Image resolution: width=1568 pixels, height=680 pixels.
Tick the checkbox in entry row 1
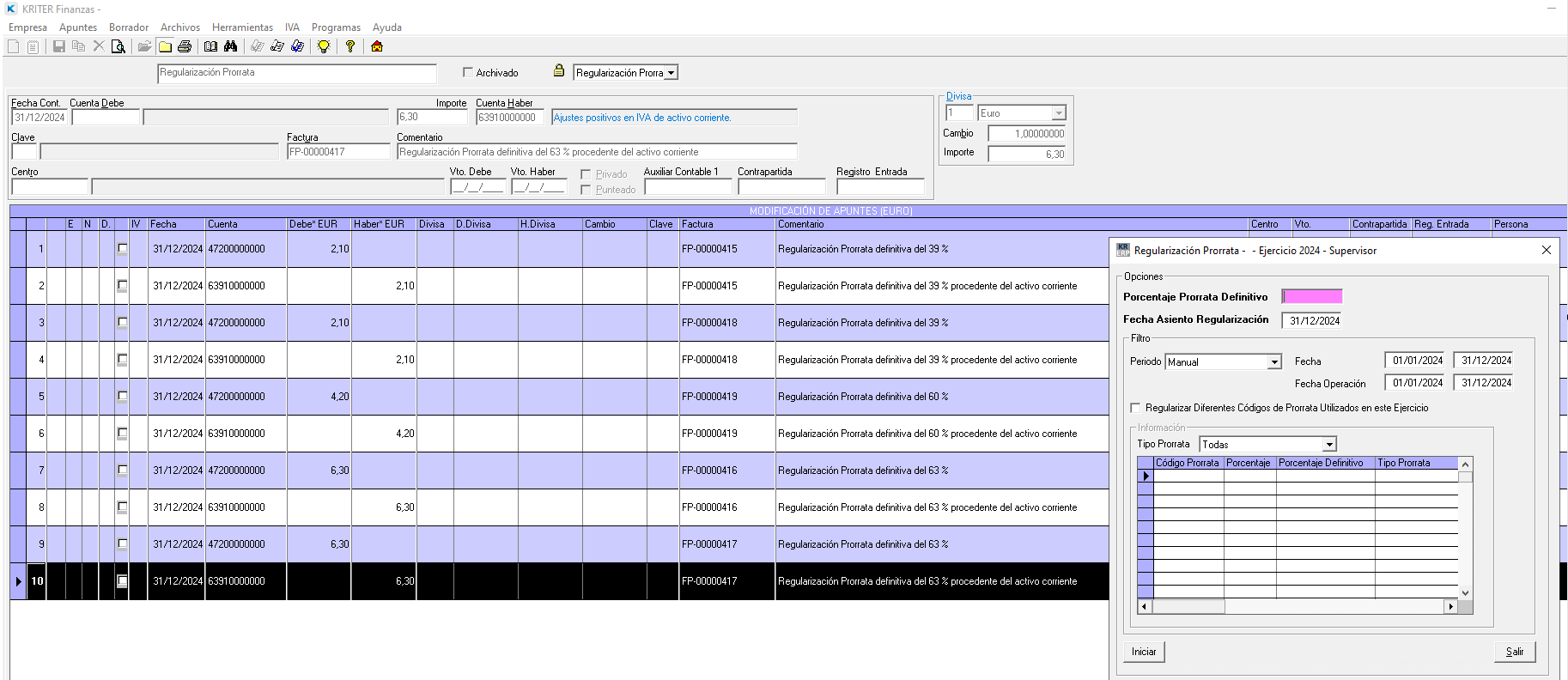pos(122,249)
